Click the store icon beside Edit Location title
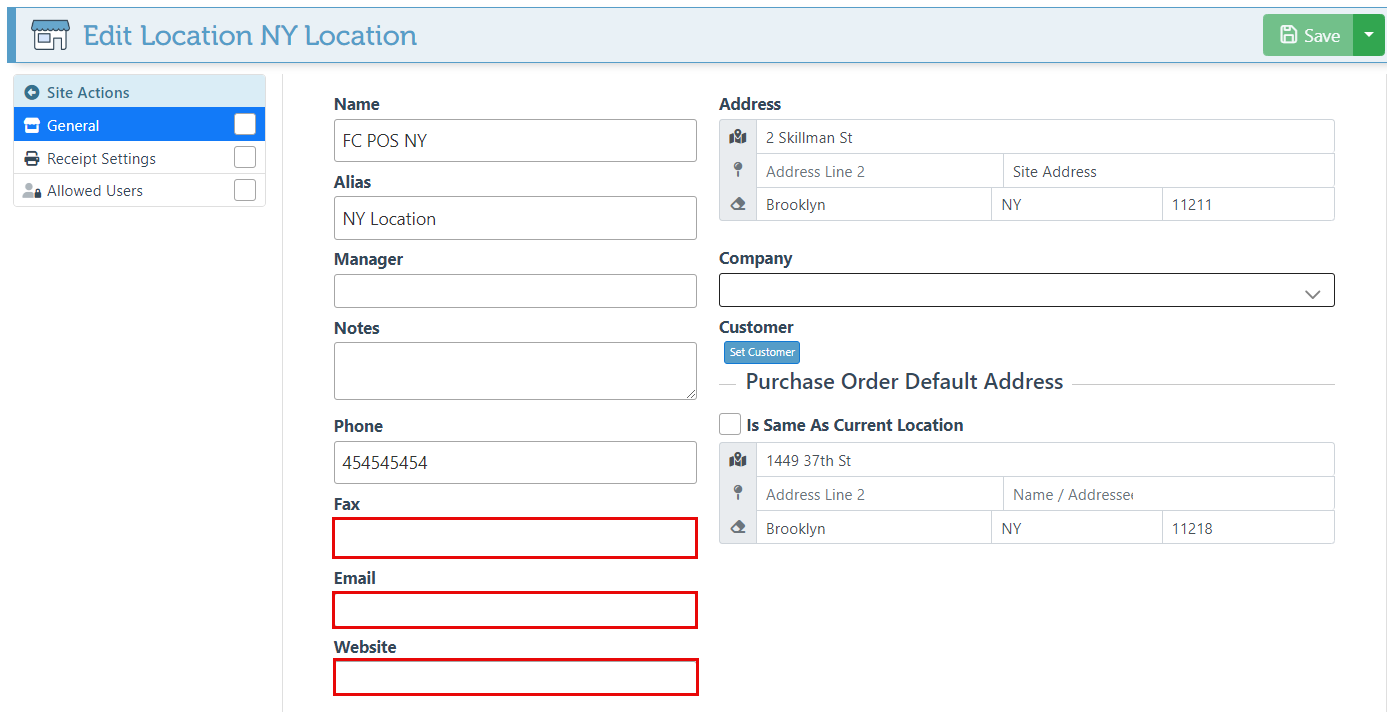Image resolution: width=1387 pixels, height=712 pixels. (49, 35)
